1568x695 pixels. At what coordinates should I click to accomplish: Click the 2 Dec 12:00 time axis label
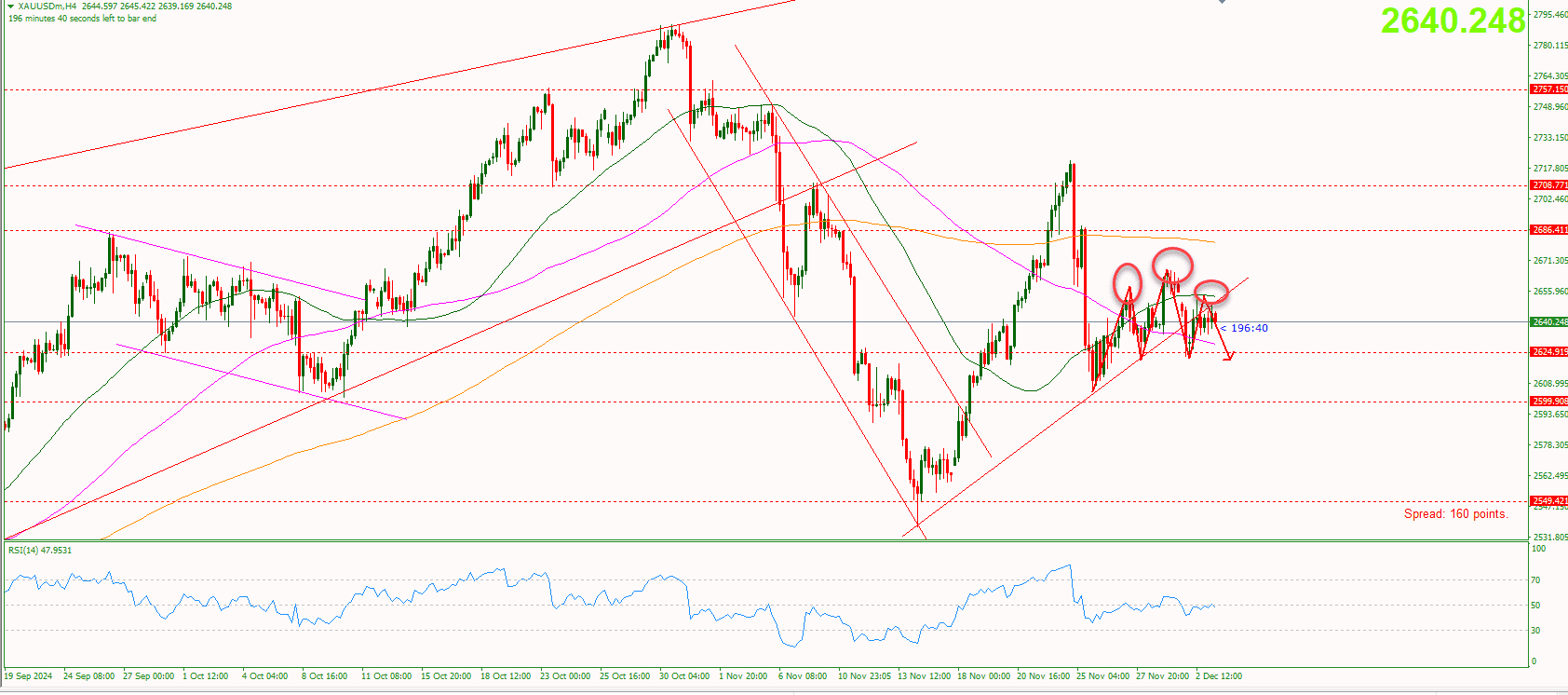point(1219,676)
